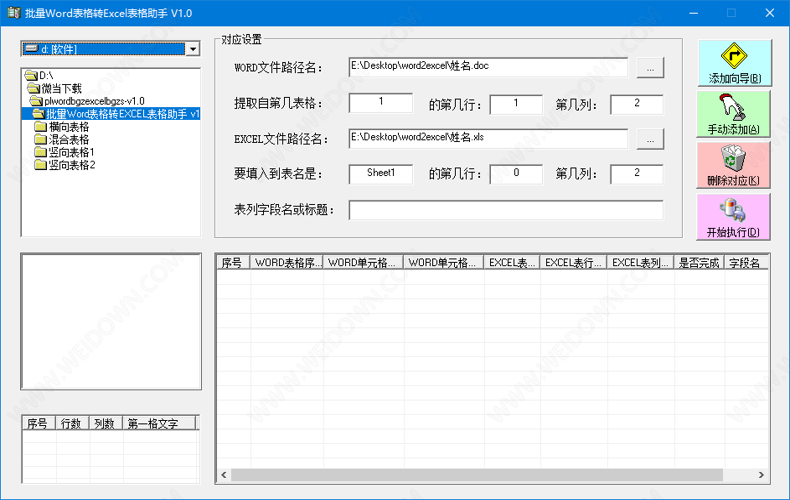Click the 序号 header in small table
Image resolution: width=790 pixels, height=500 pixels.
(x=39, y=423)
